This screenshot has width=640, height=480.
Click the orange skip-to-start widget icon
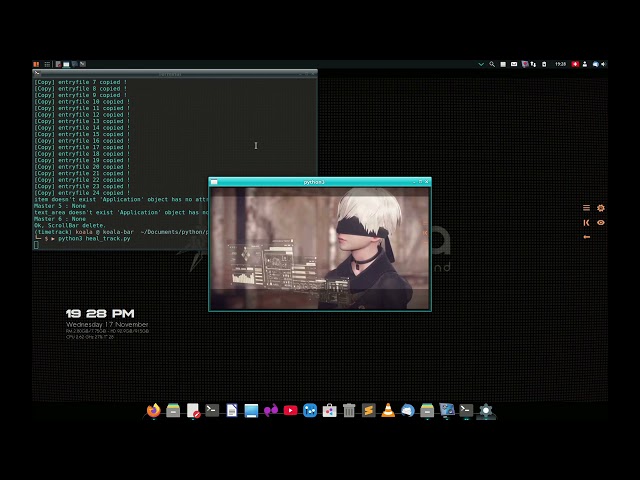(587, 222)
